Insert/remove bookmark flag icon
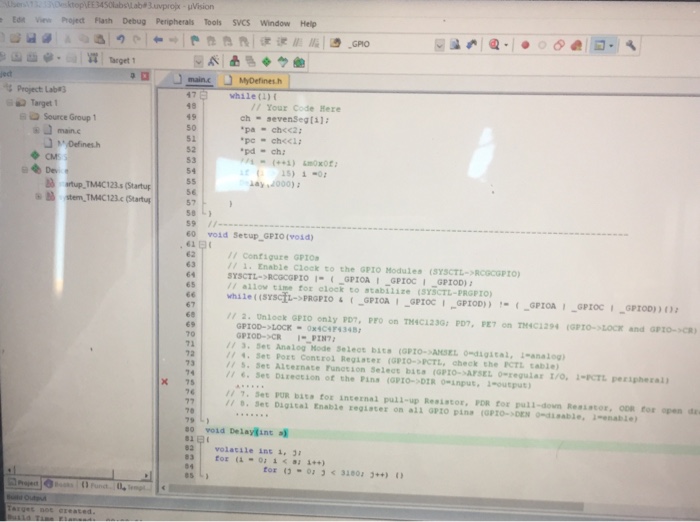700x522 pixels. pos(195,41)
